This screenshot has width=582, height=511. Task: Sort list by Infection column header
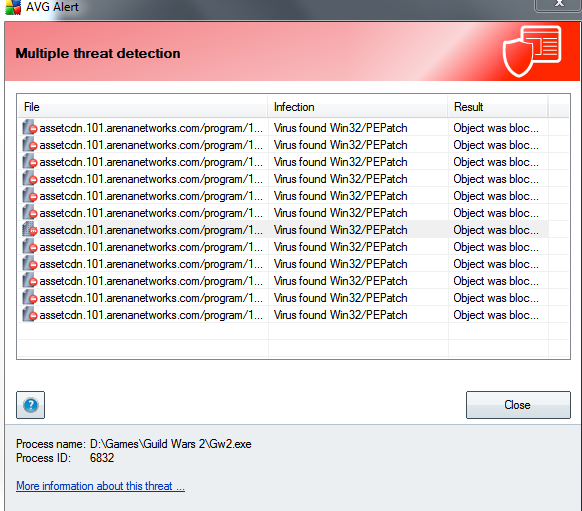click(x=358, y=107)
